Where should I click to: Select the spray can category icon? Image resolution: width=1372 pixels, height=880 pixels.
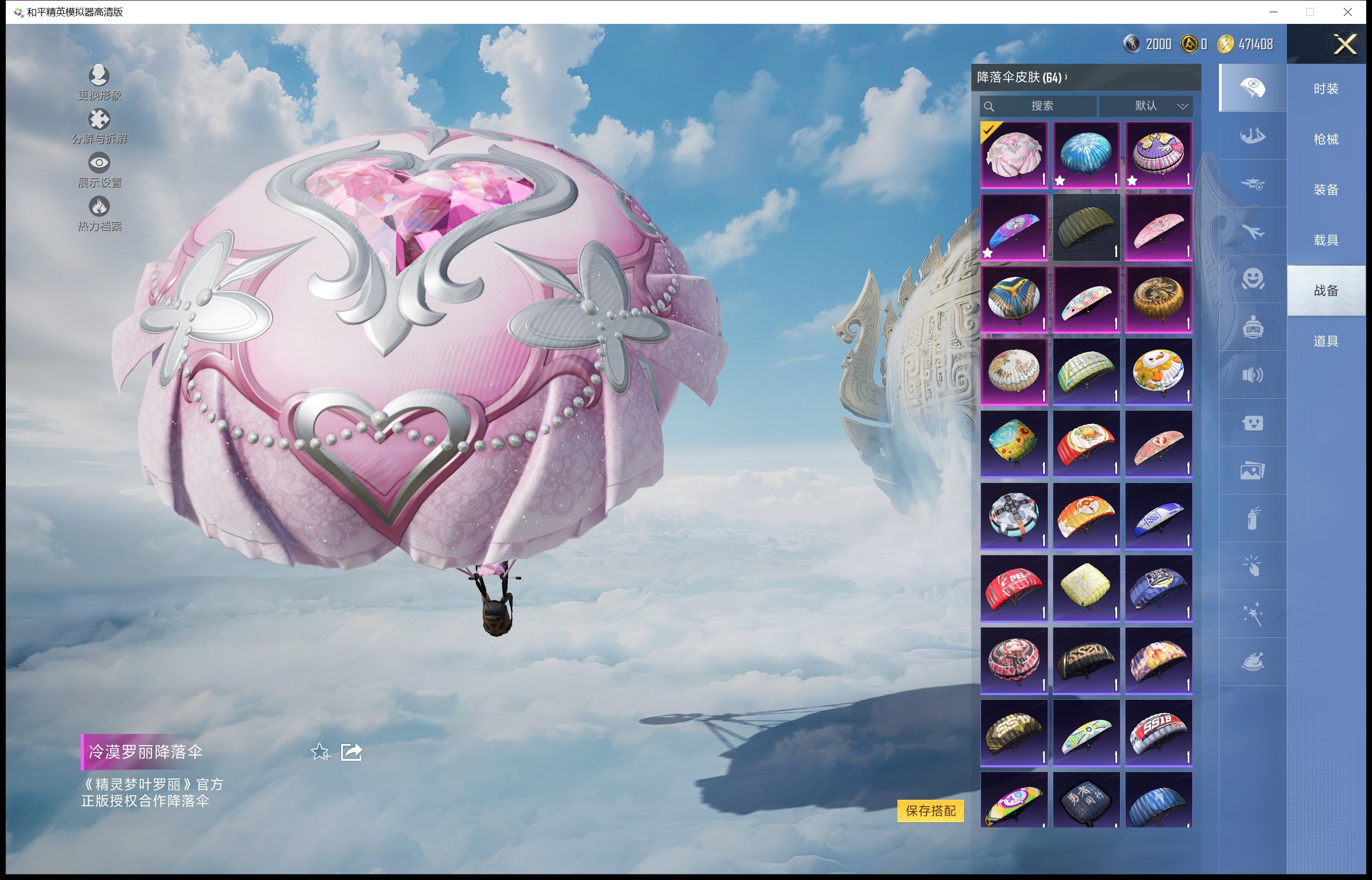tap(1252, 519)
